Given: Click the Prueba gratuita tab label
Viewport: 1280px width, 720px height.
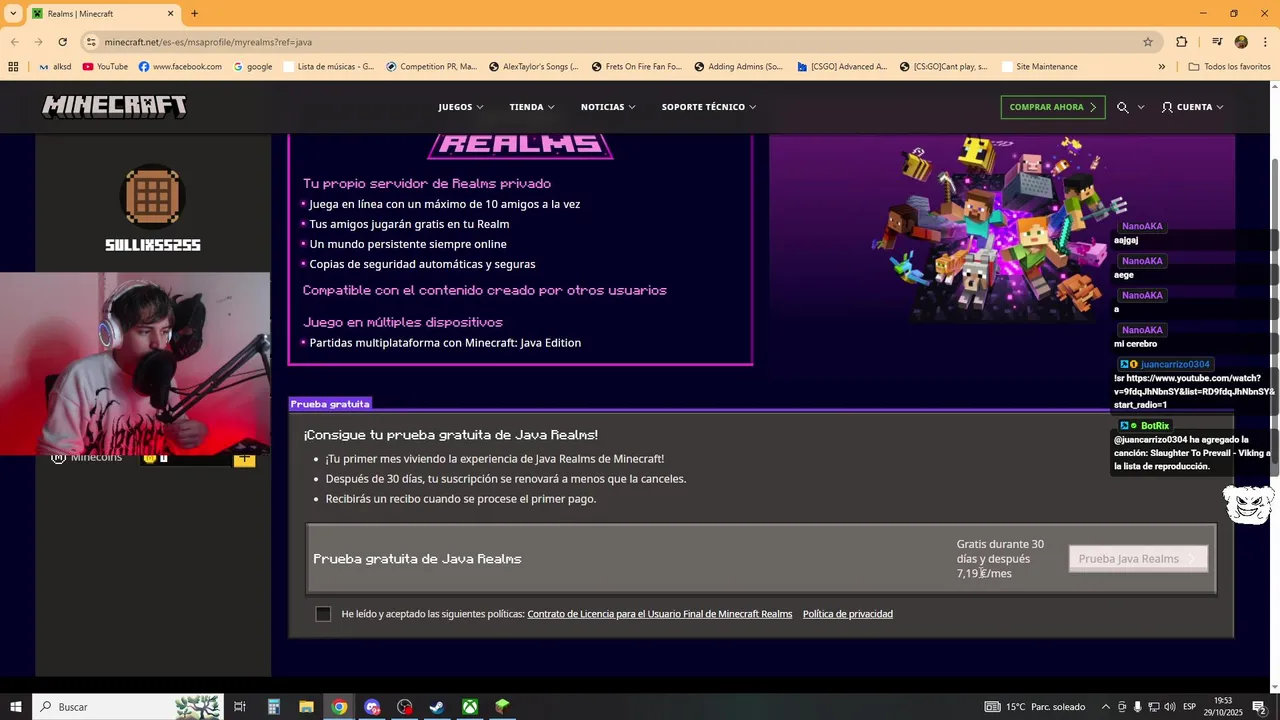Looking at the screenshot, I should point(330,404).
